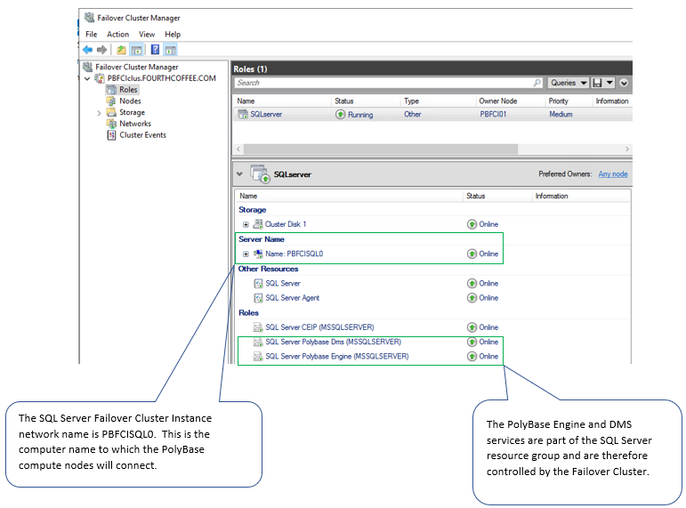Select Networks in the console tree

coord(135,124)
